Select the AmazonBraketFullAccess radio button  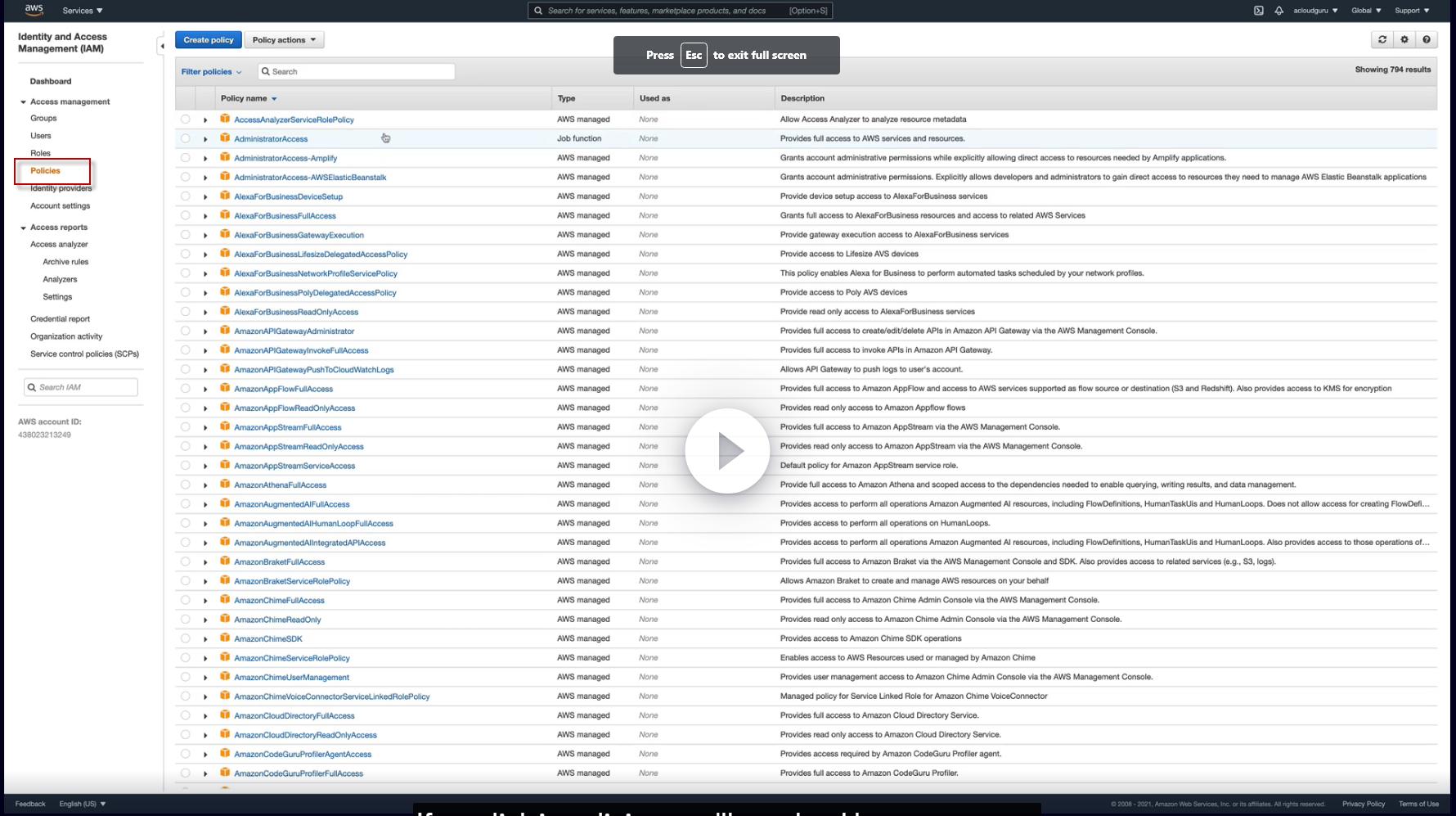click(x=186, y=561)
